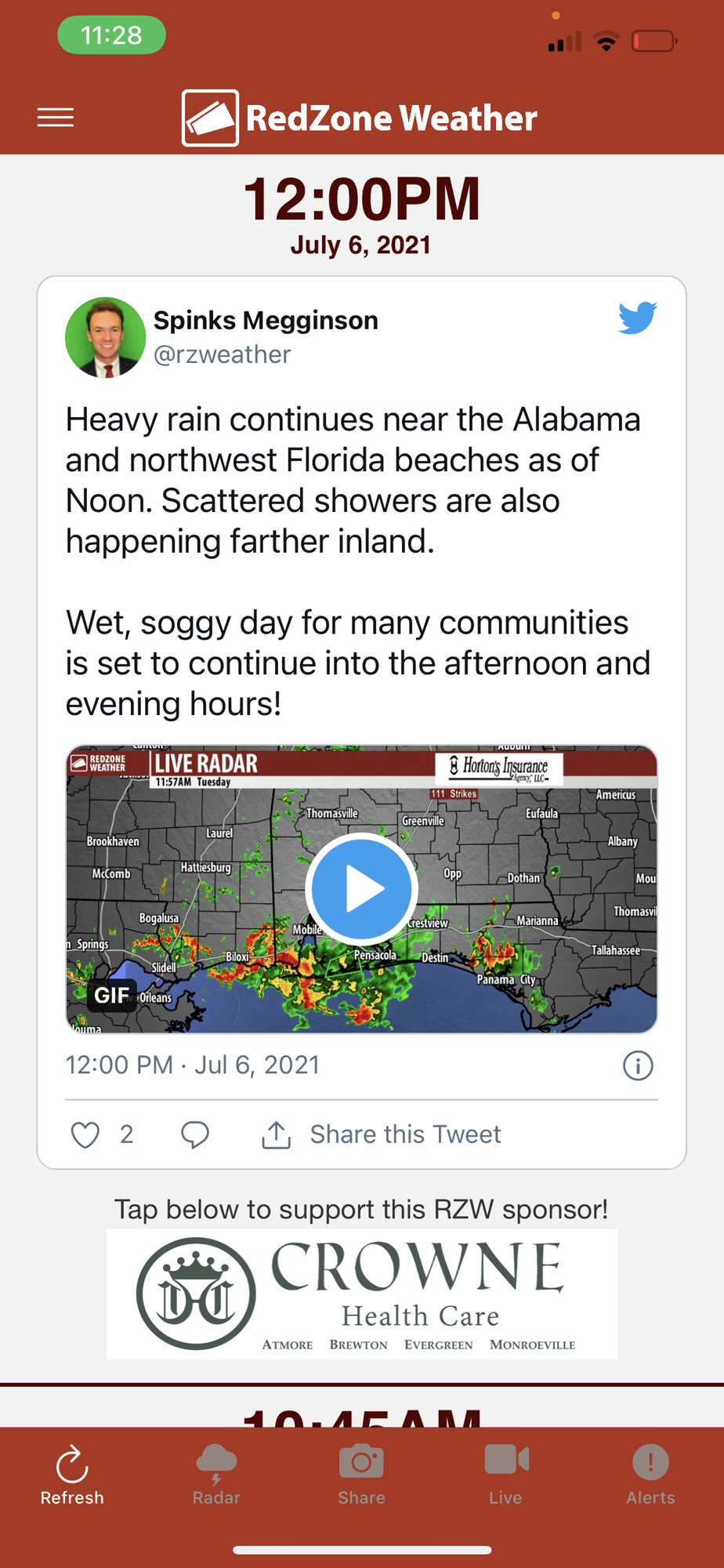Tap the tweet share arrow icon
The image size is (724, 1568).
coord(276,1134)
